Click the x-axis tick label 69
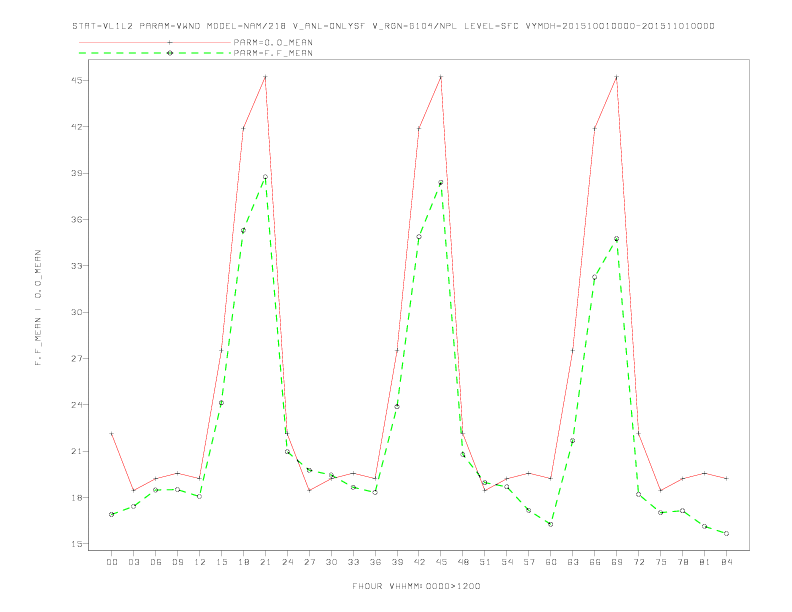The image size is (792, 612). click(x=617, y=562)
